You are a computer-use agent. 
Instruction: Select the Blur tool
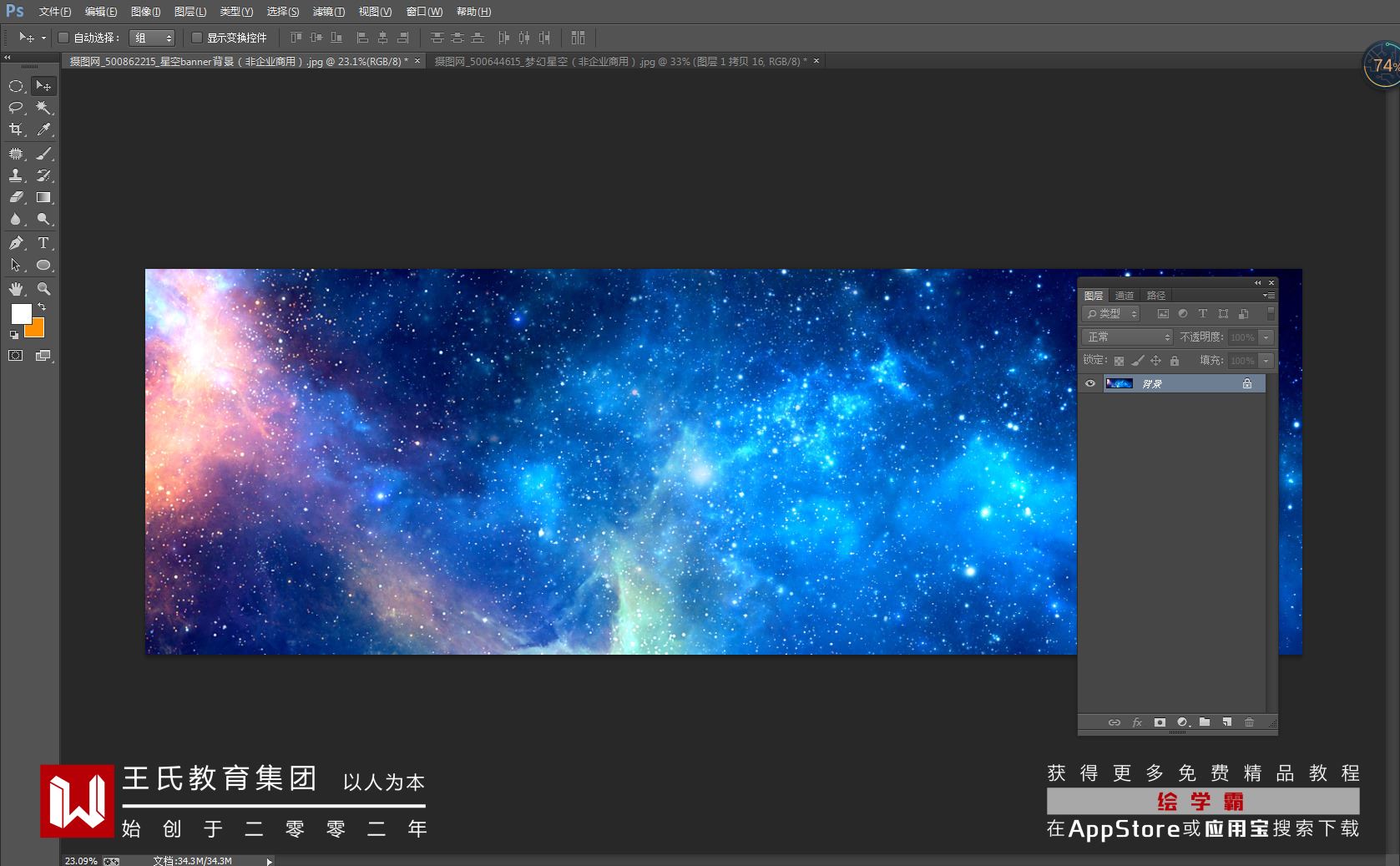click(16, 219)
